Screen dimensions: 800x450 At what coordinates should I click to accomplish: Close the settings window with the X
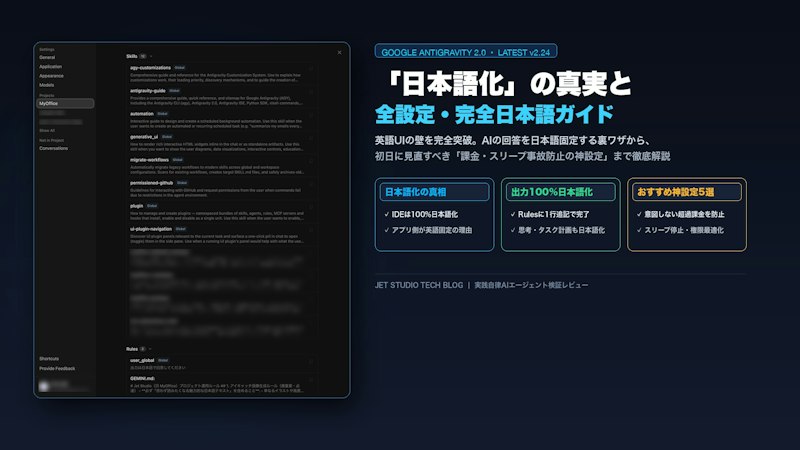(x=339, y=53)
